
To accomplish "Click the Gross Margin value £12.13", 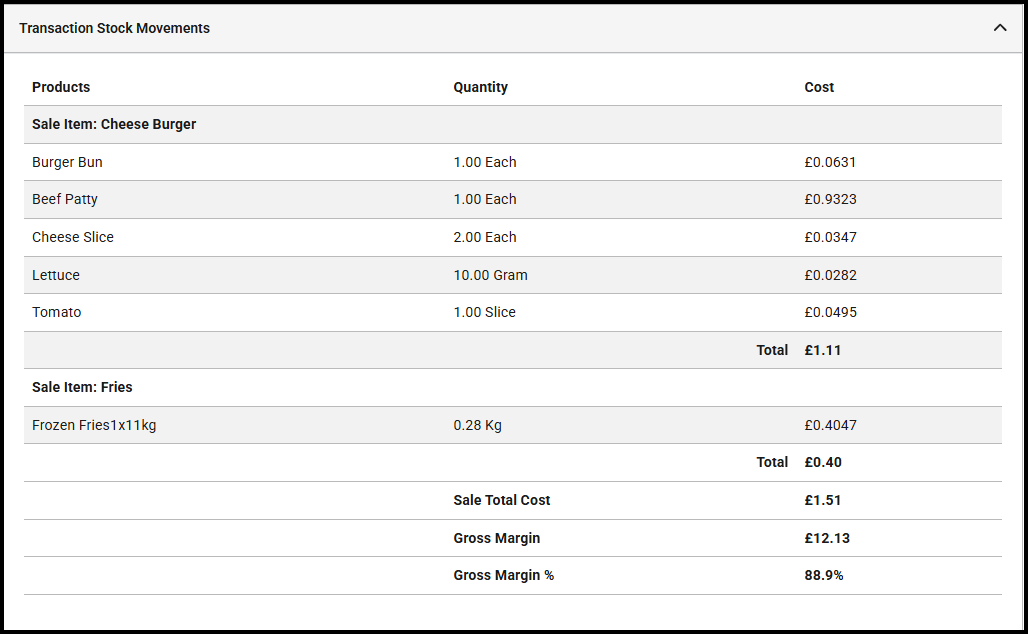I will coord(827,538).
